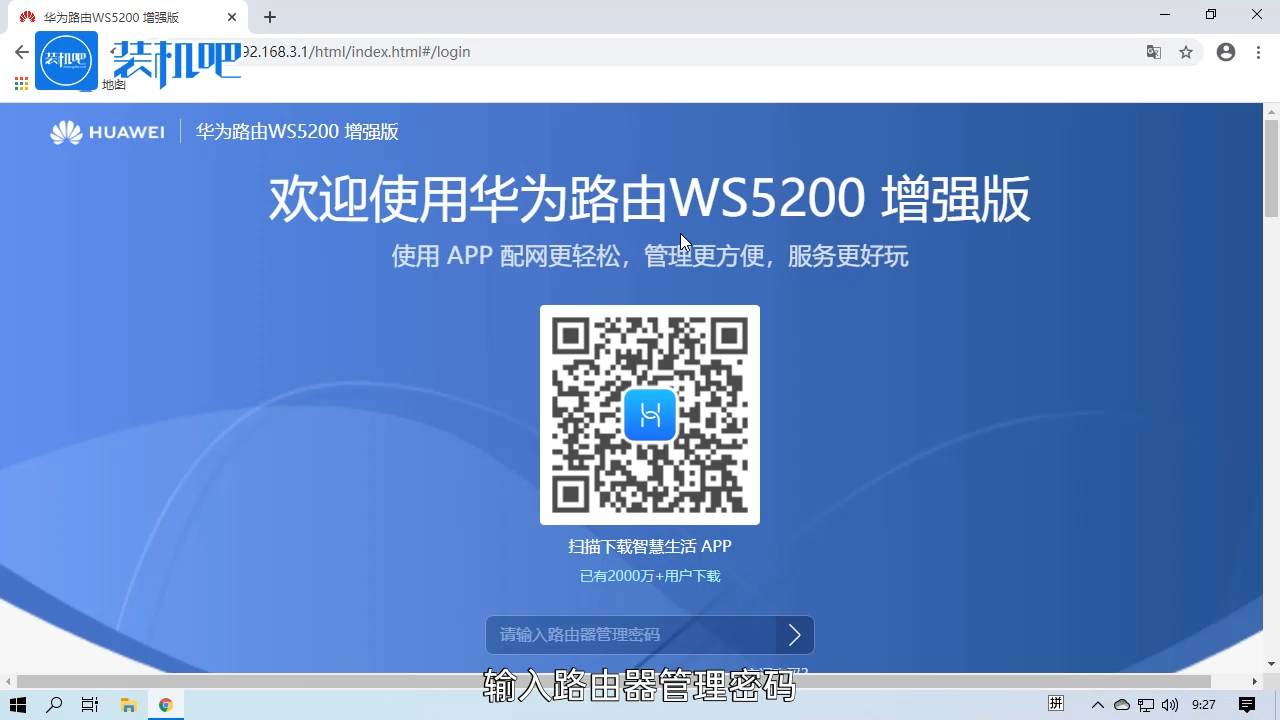Select the HUAWEI logo on the page
Viewport: 1280px width, 720px height.
[x=107, y=131]
